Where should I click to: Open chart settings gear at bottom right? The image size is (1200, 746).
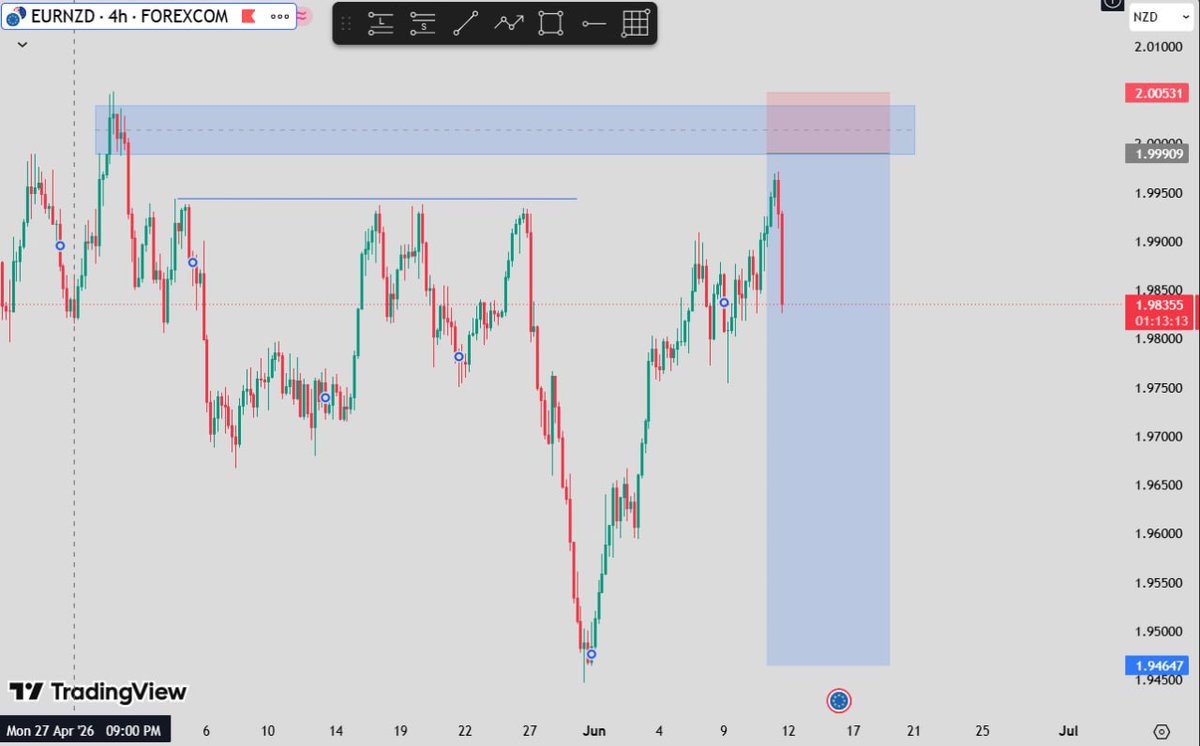coord(1161,731)
